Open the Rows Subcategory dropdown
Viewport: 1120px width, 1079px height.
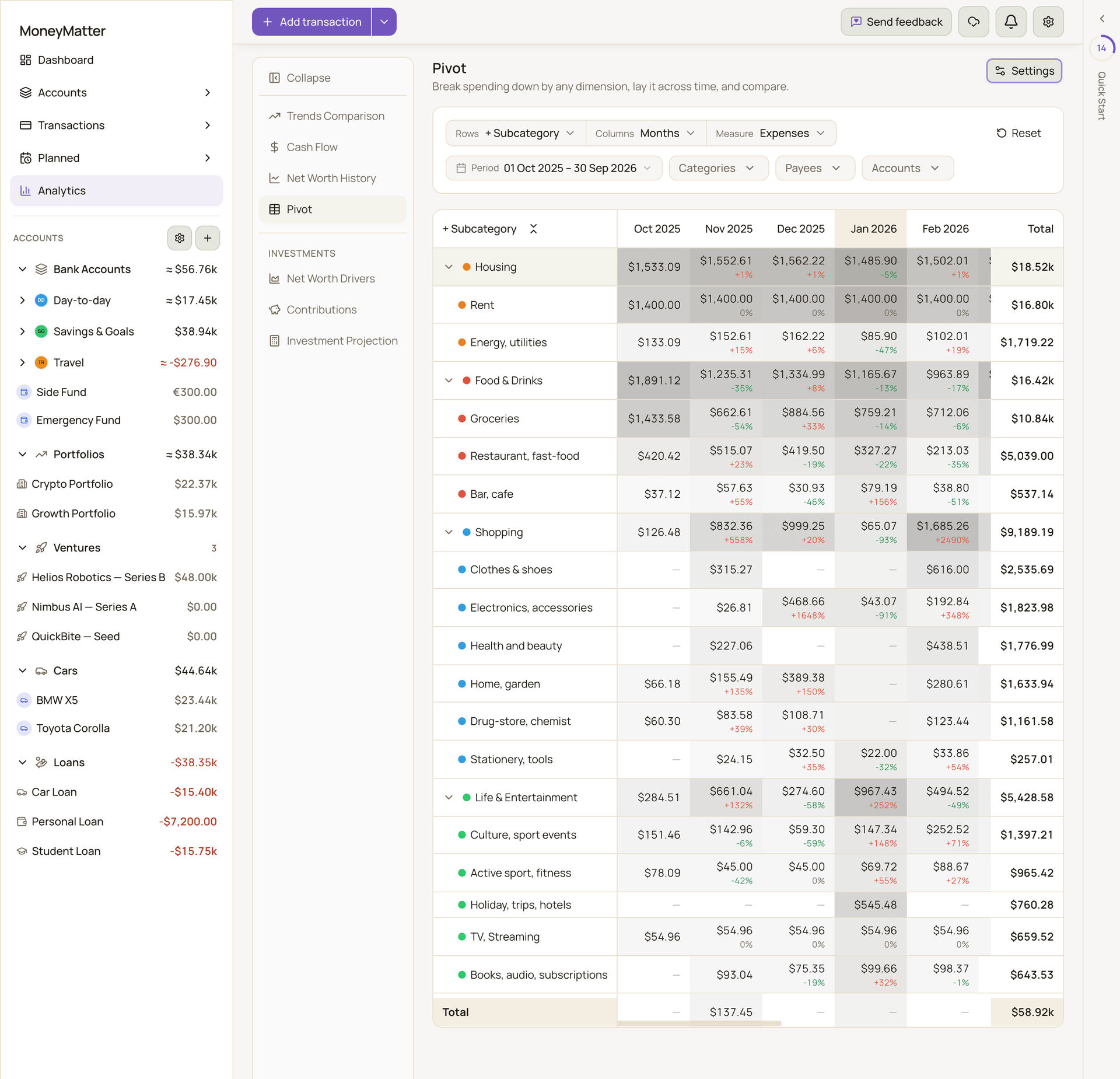pyautogui.click(x=516, y=133)
